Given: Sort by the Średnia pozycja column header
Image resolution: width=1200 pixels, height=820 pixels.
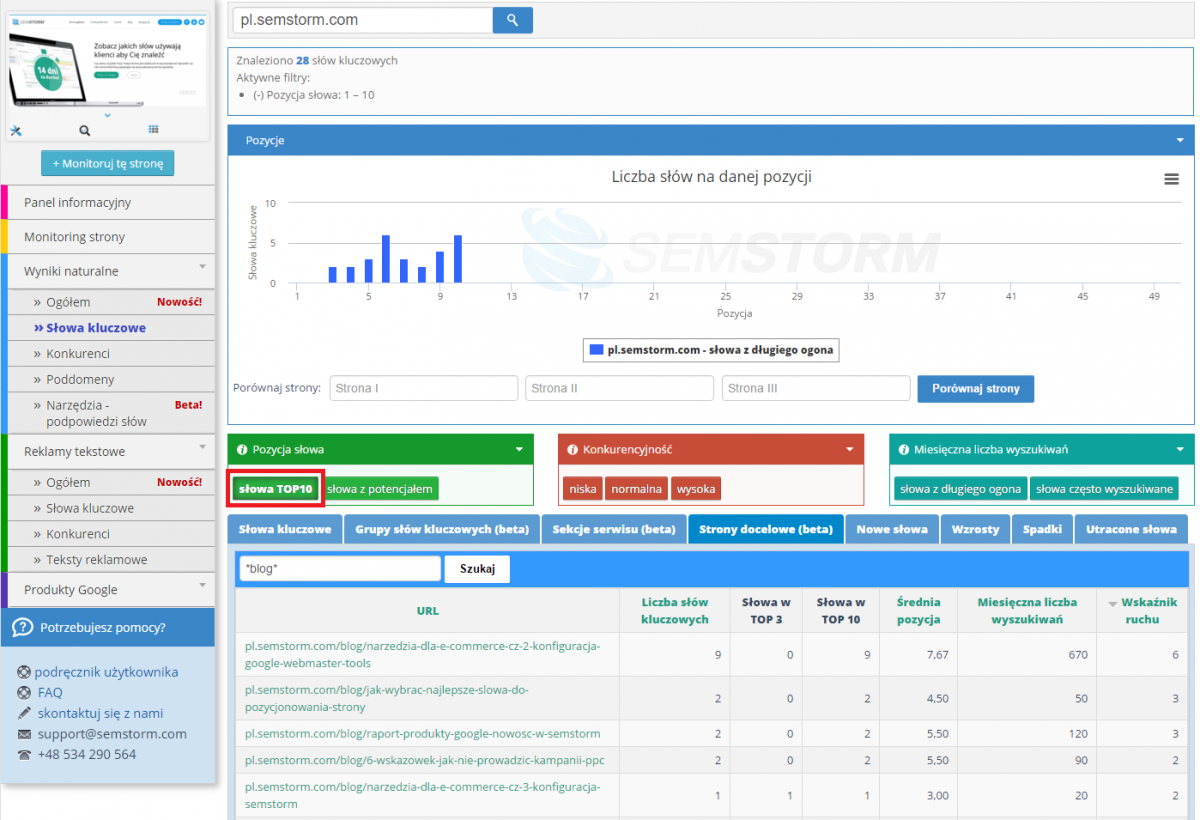Looking at the screenshot, I should 918,611.
